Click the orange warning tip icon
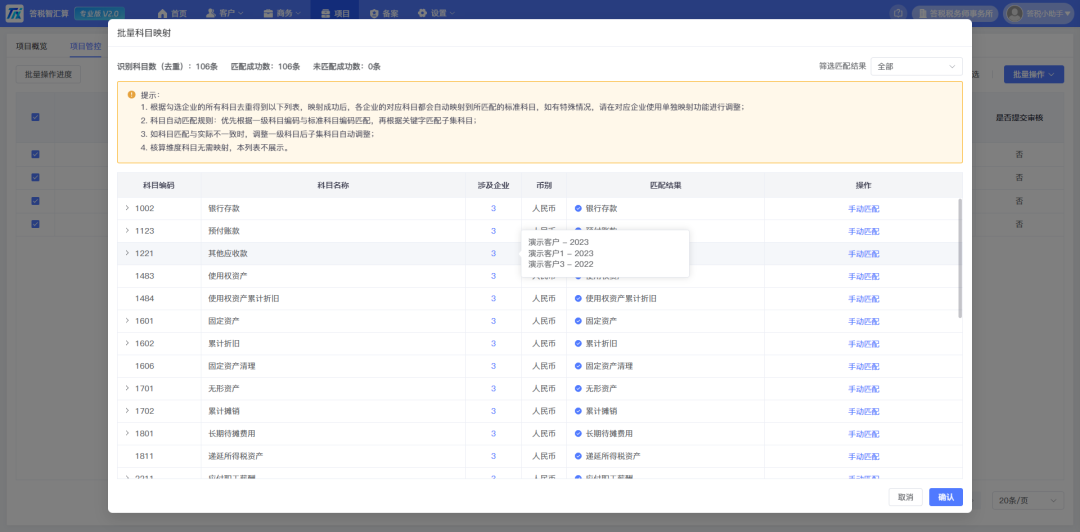The image size is (1080, 532). pos(131,94)
